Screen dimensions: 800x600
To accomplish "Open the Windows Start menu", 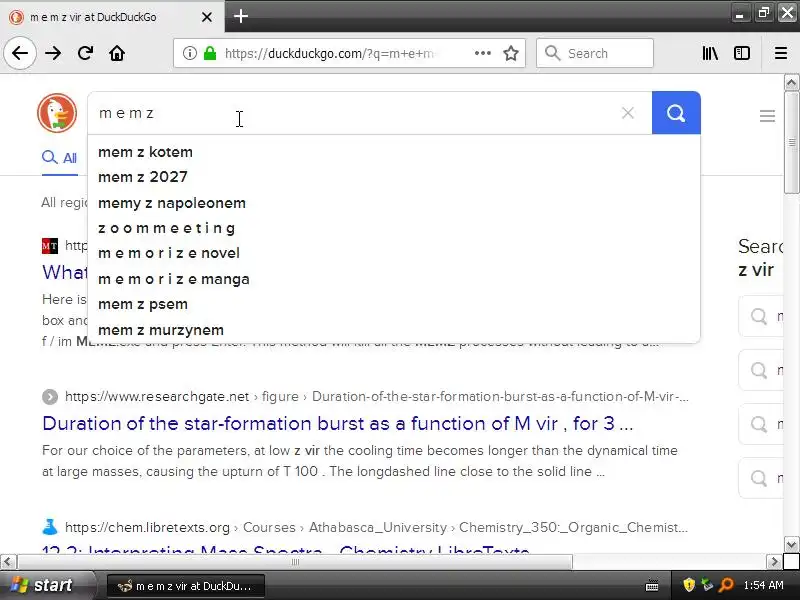I will coord(47,585).
